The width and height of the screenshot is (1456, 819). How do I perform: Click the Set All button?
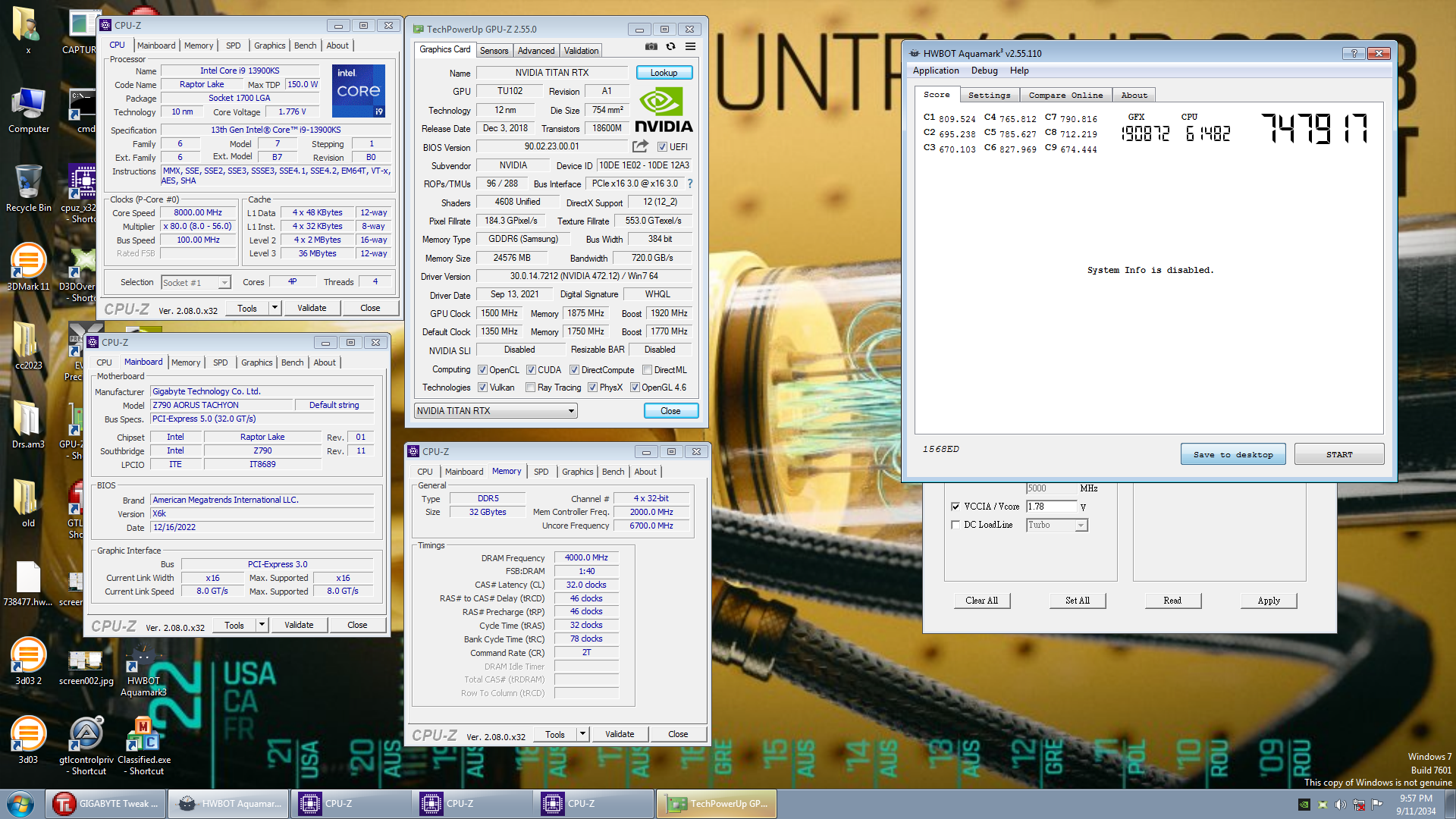(x=1078, y=601)
